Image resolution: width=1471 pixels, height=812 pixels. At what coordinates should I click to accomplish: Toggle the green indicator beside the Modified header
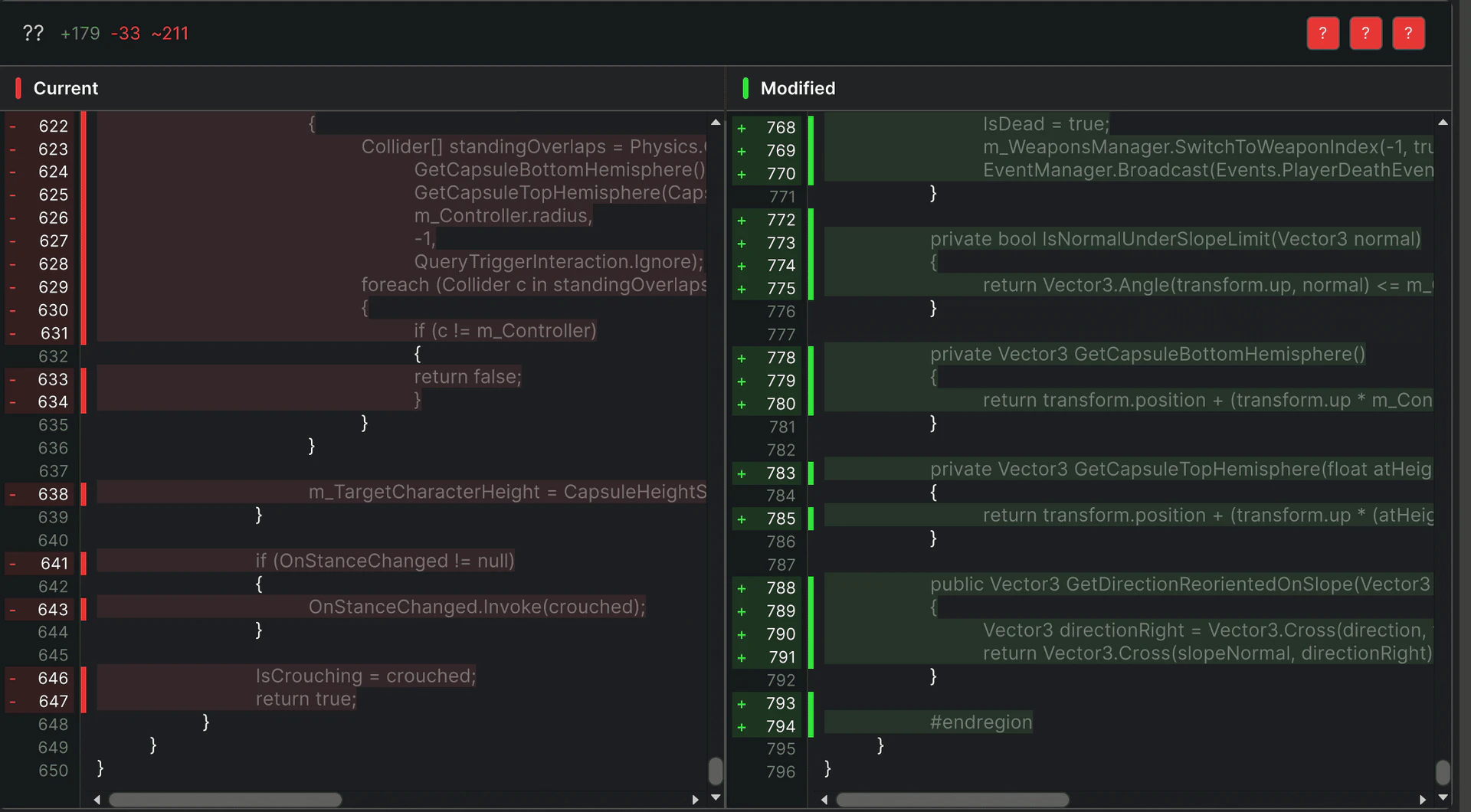[x=744, y=88]
